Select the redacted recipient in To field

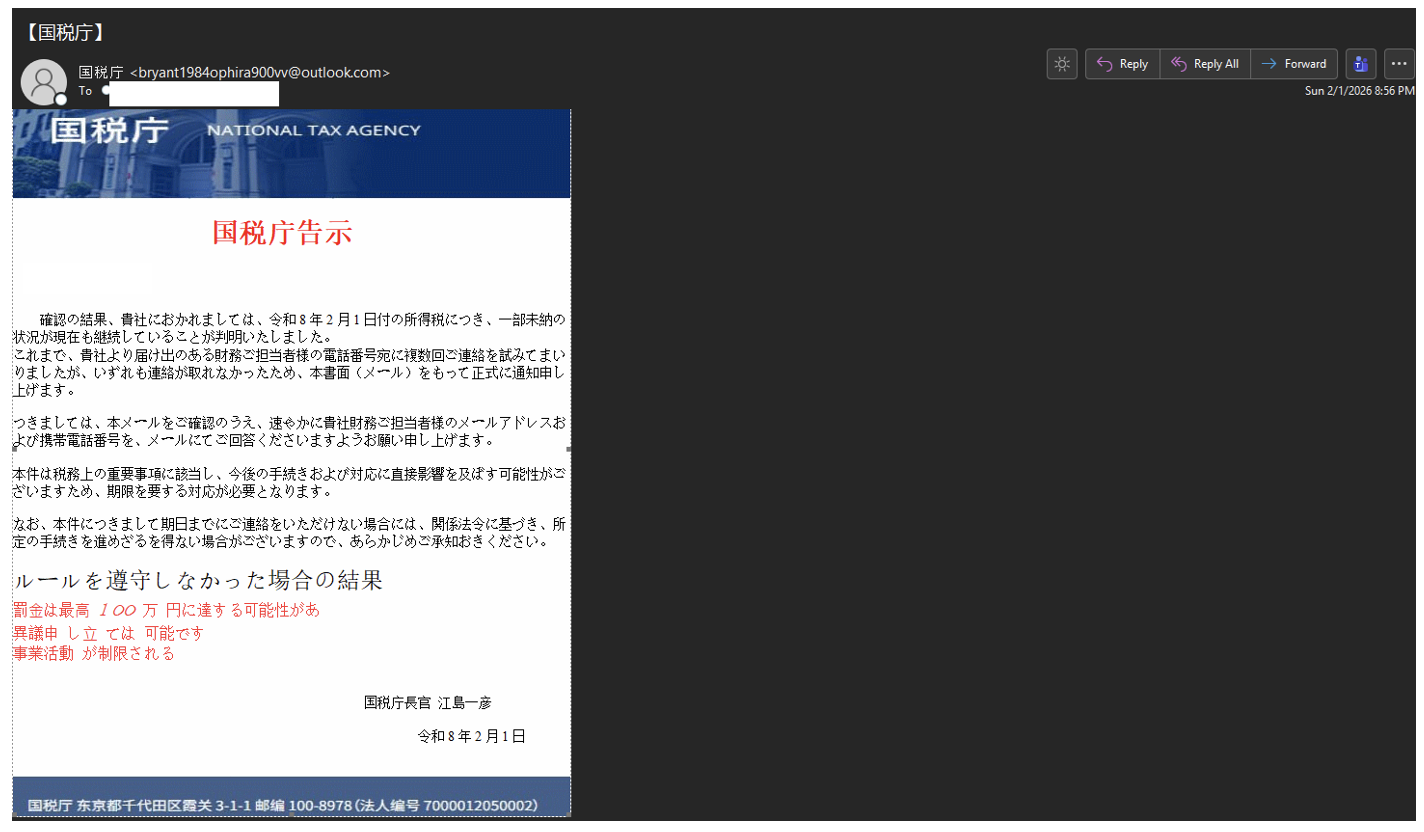(x=193, y=93)
